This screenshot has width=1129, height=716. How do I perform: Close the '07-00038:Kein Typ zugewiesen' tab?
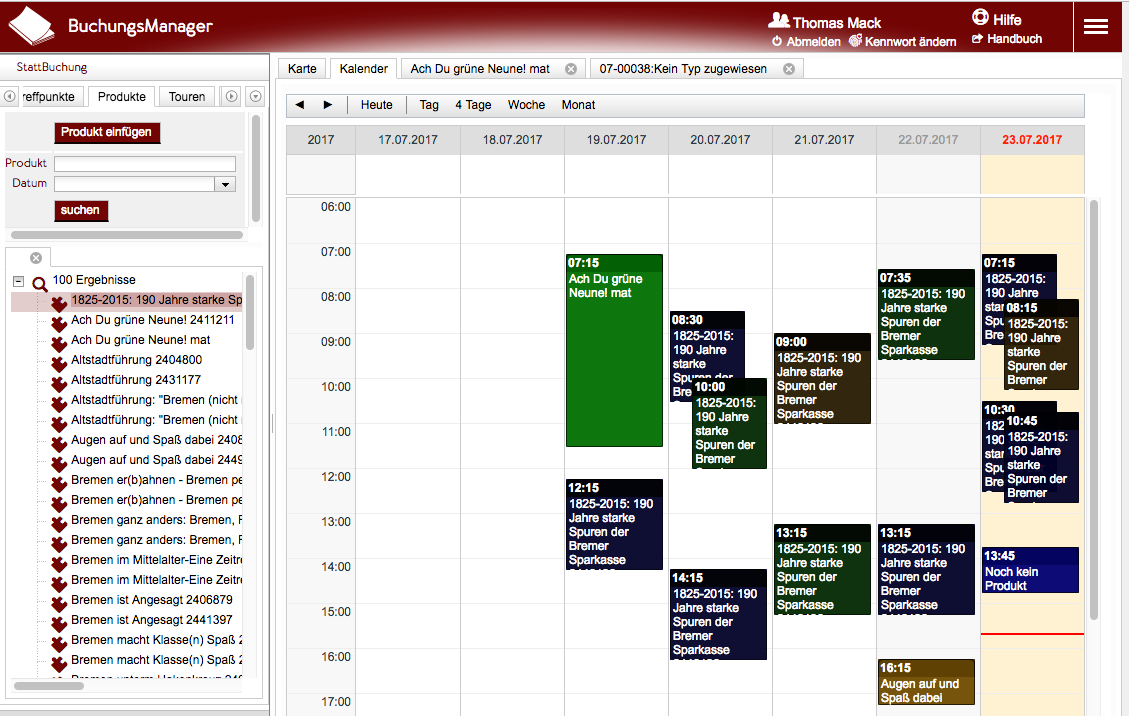click(789, 69)
